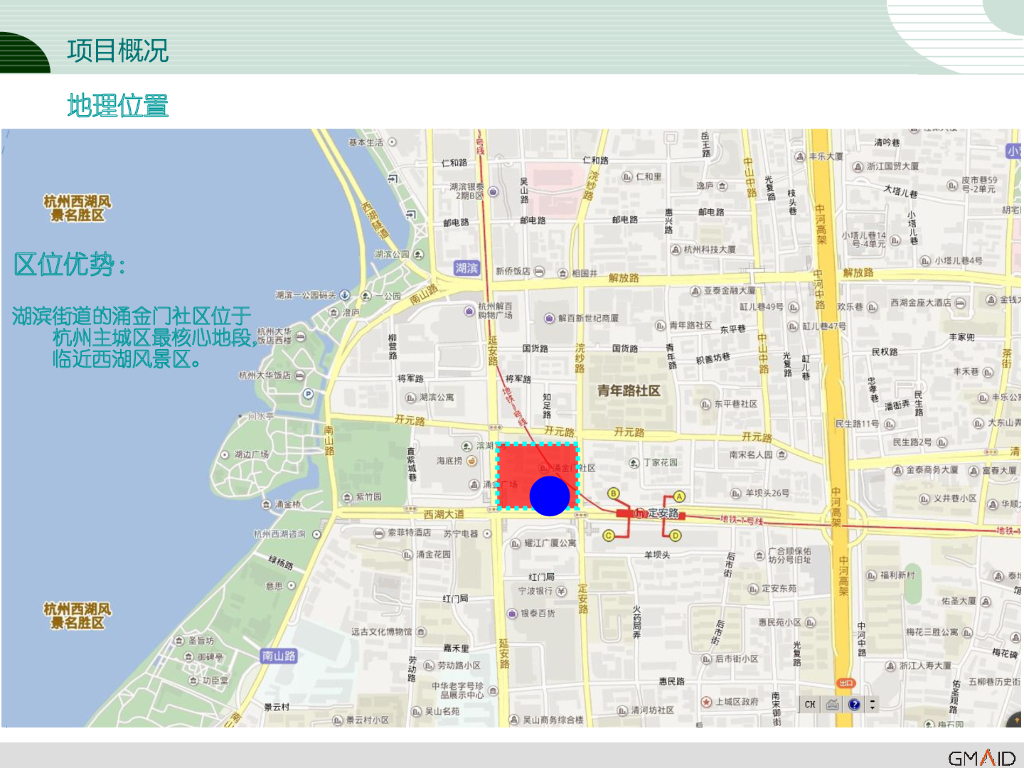Click the orange 出口 exit badge
The height and width of the screenshot is (768, 1024).
(846, 683)
